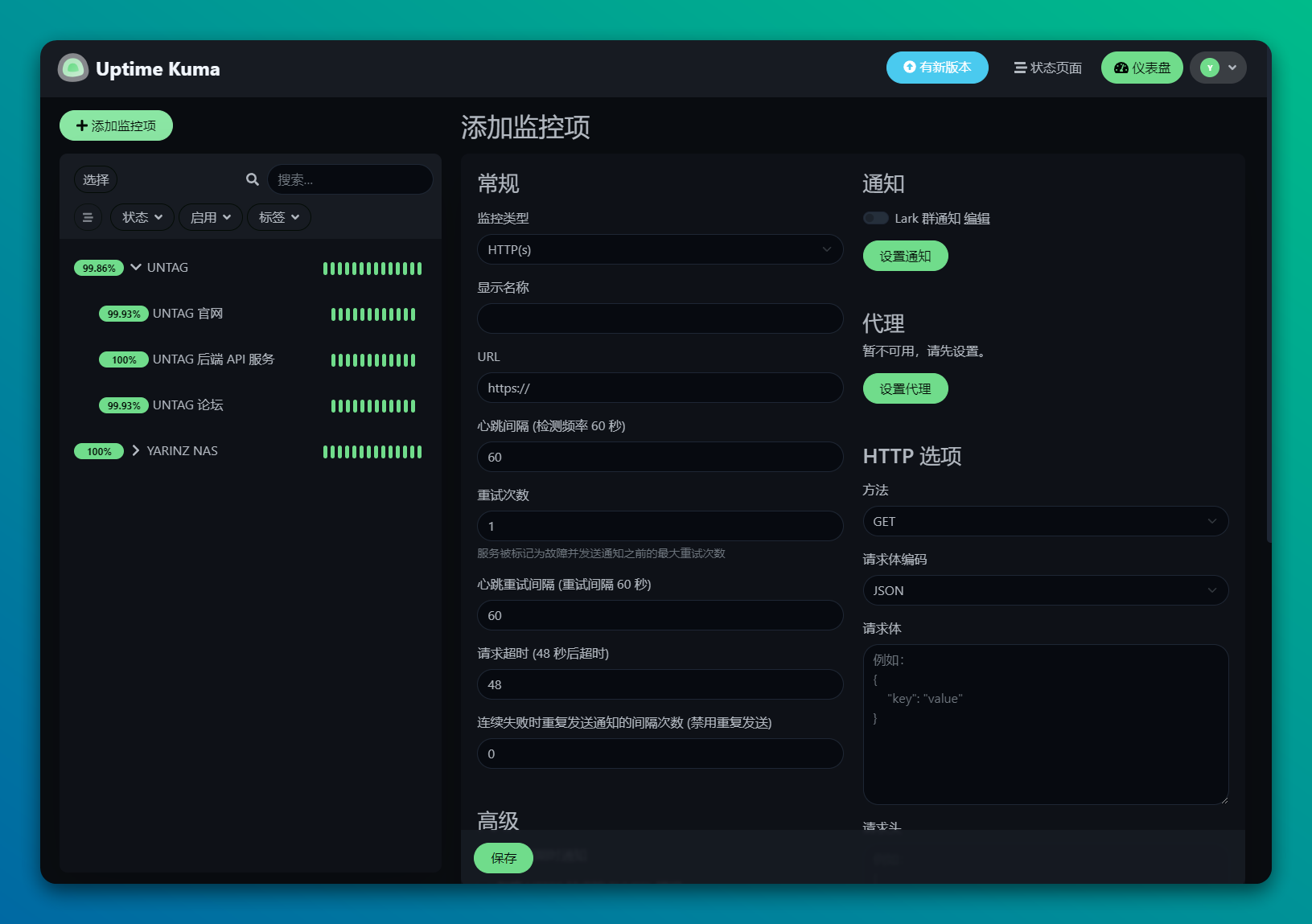Image resolution: width=1312 pixels, height=924 pixels.
Task: Open the 启用 filter dropdown
Action: (x=211, y=217)
